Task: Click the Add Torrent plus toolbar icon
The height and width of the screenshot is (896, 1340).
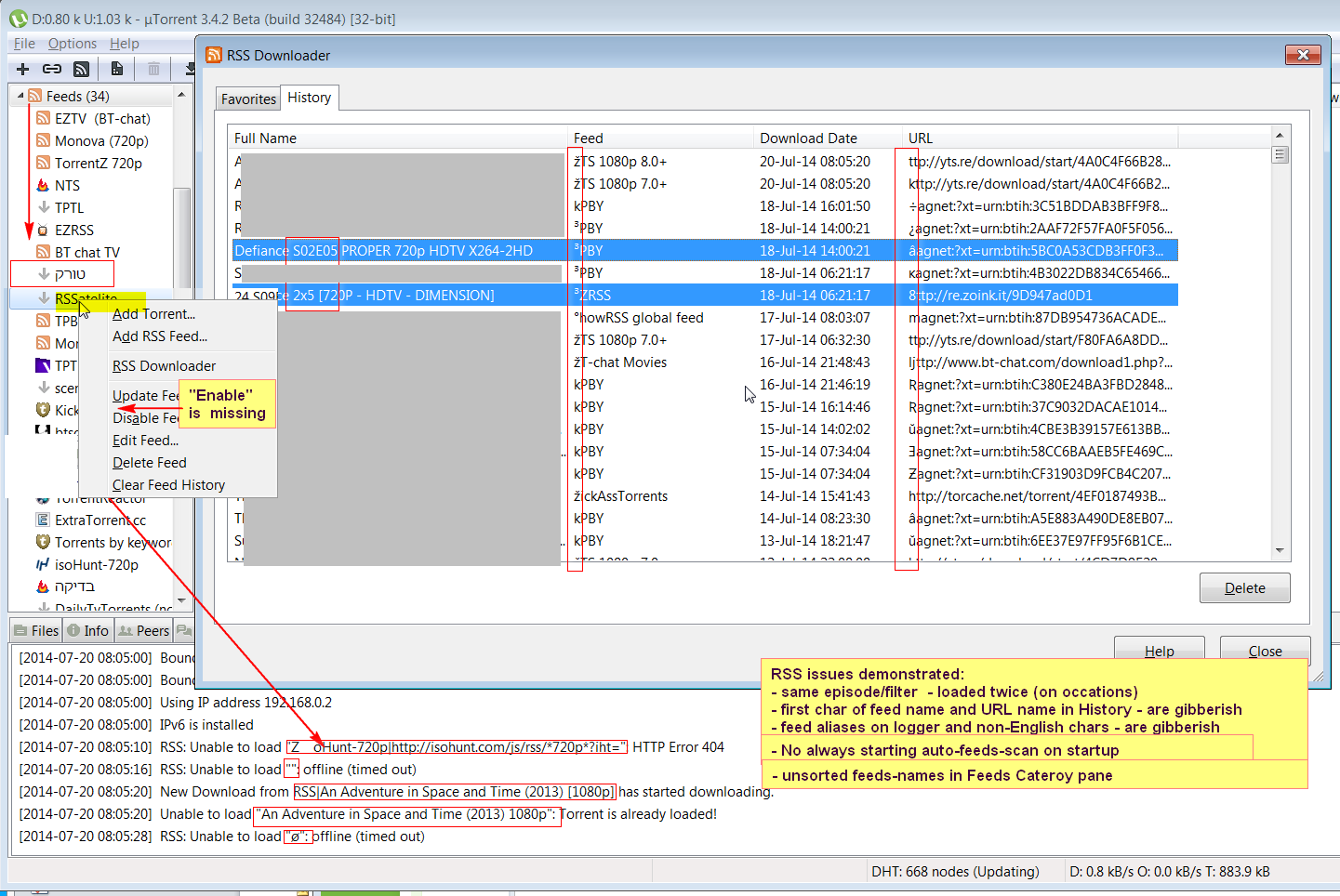Action: pos(23,69)
